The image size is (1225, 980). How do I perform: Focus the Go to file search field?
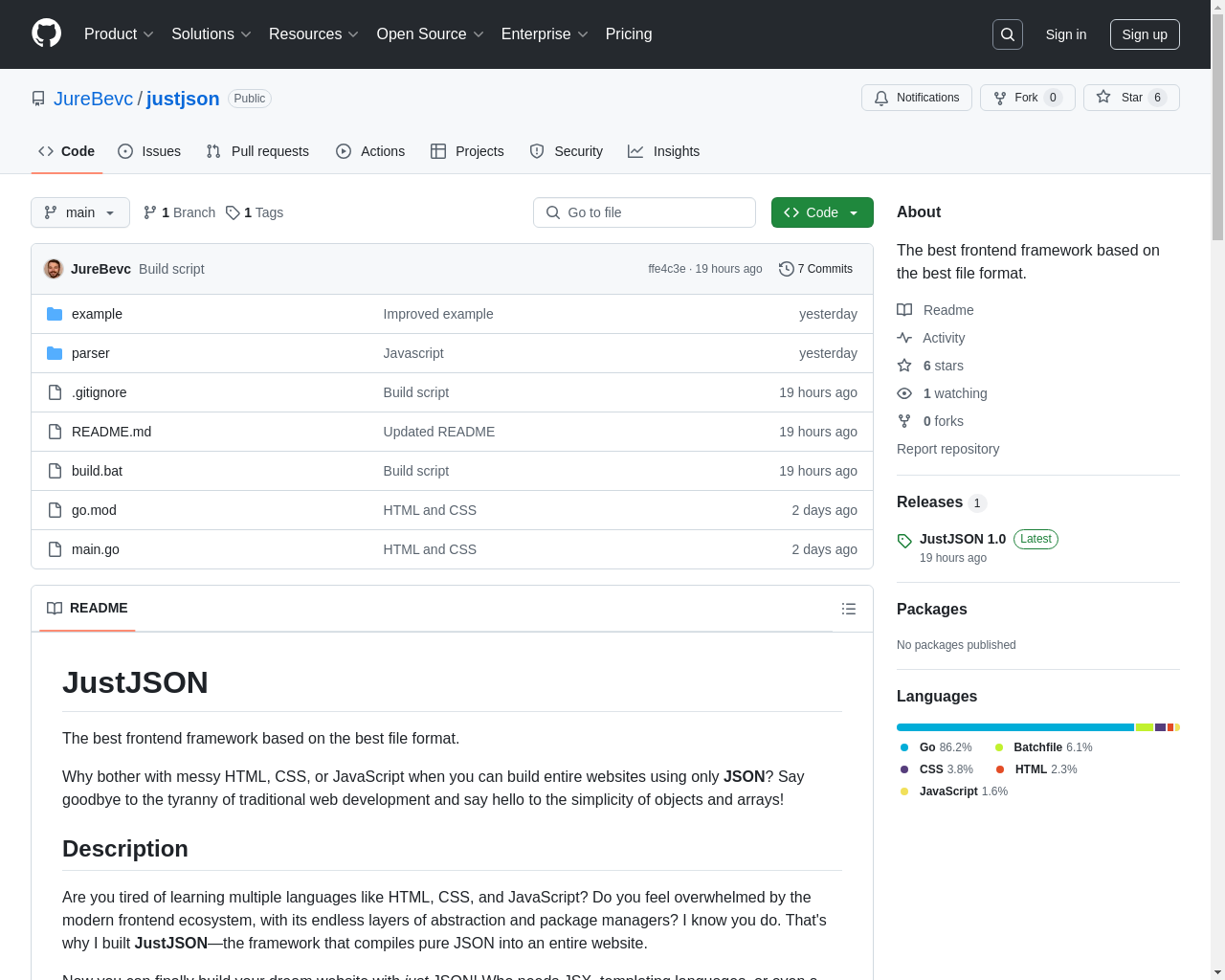(644, 212)
